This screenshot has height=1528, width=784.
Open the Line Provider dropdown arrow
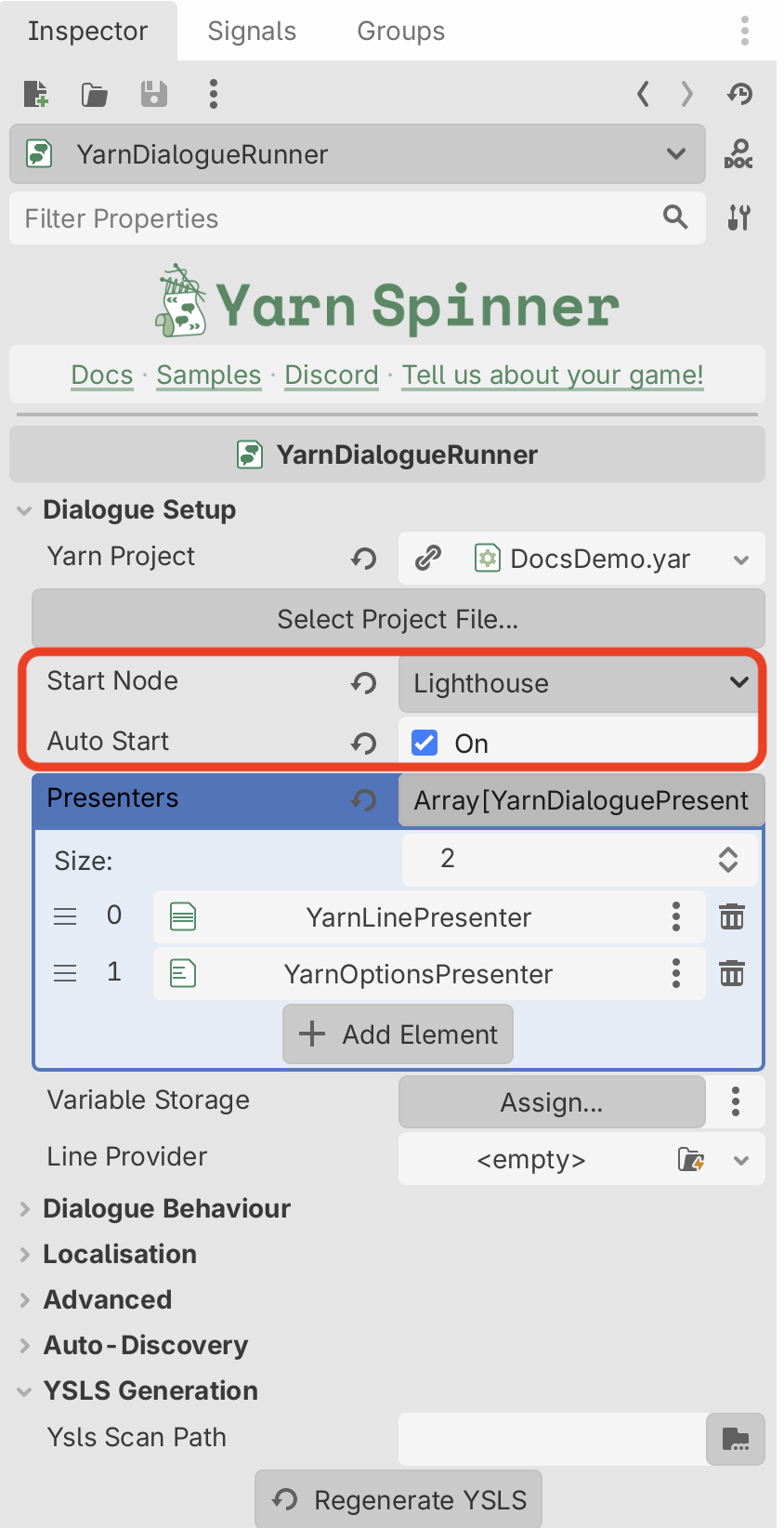click(x=741, y=1159)
